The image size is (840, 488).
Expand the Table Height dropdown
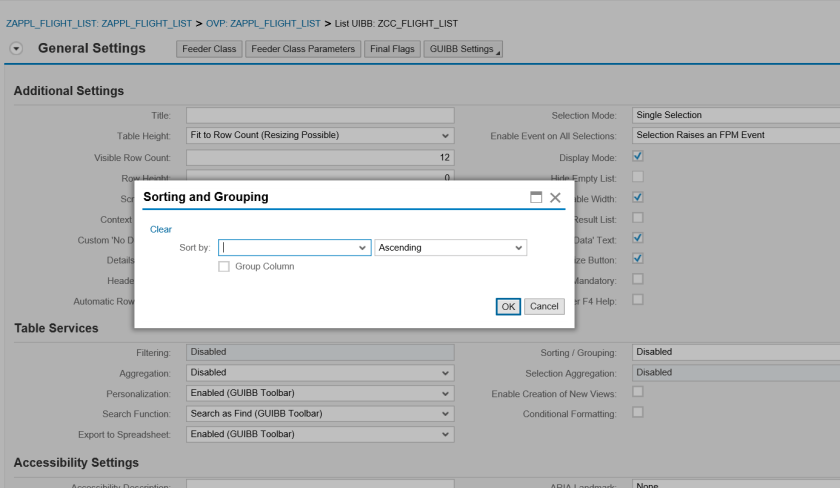click(x=445, y=135)
